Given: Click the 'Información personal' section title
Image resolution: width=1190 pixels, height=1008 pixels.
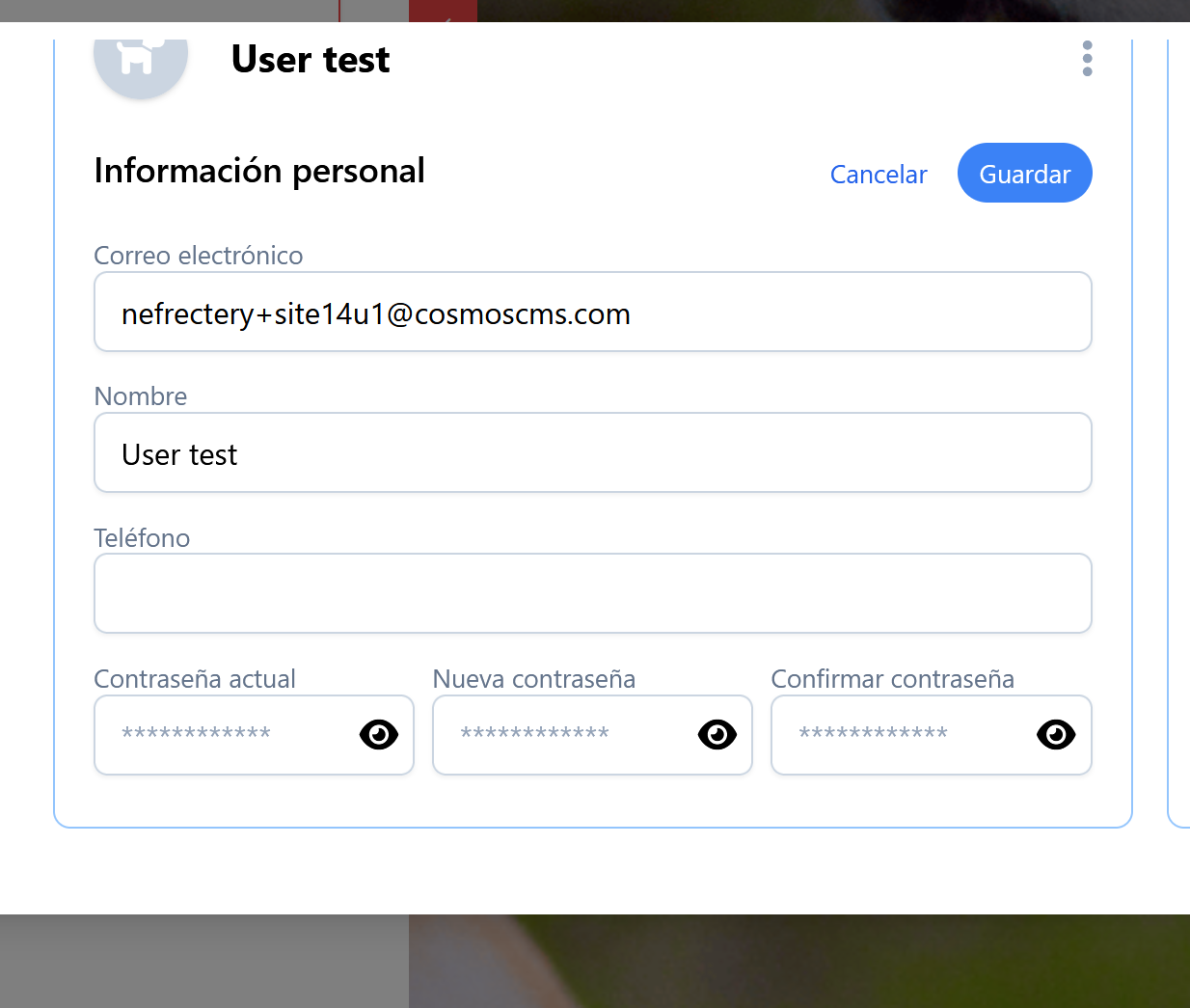Looking at the screenshot, I should [x=259, y=171].
